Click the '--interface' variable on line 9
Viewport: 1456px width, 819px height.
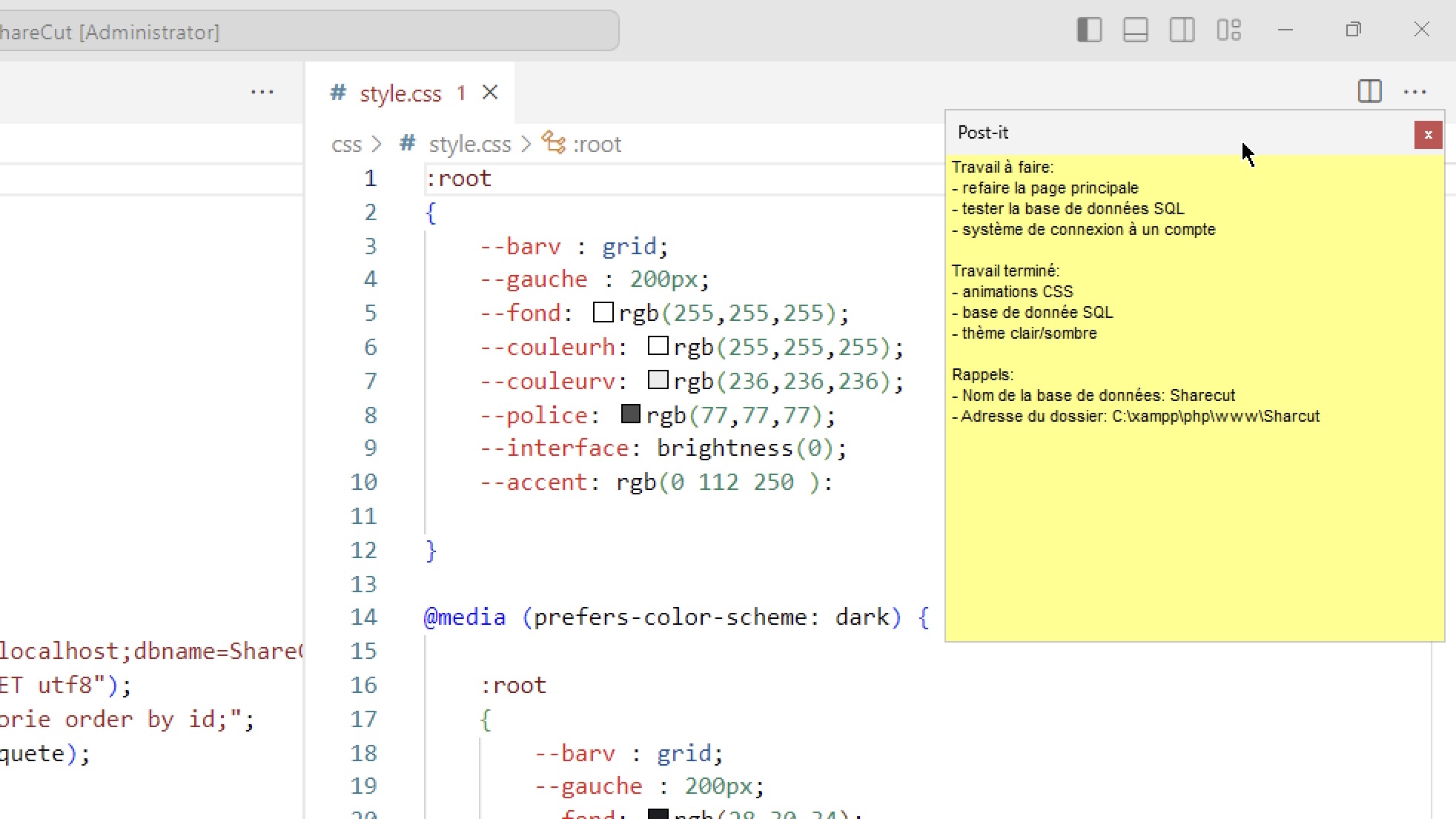point(555,448)
